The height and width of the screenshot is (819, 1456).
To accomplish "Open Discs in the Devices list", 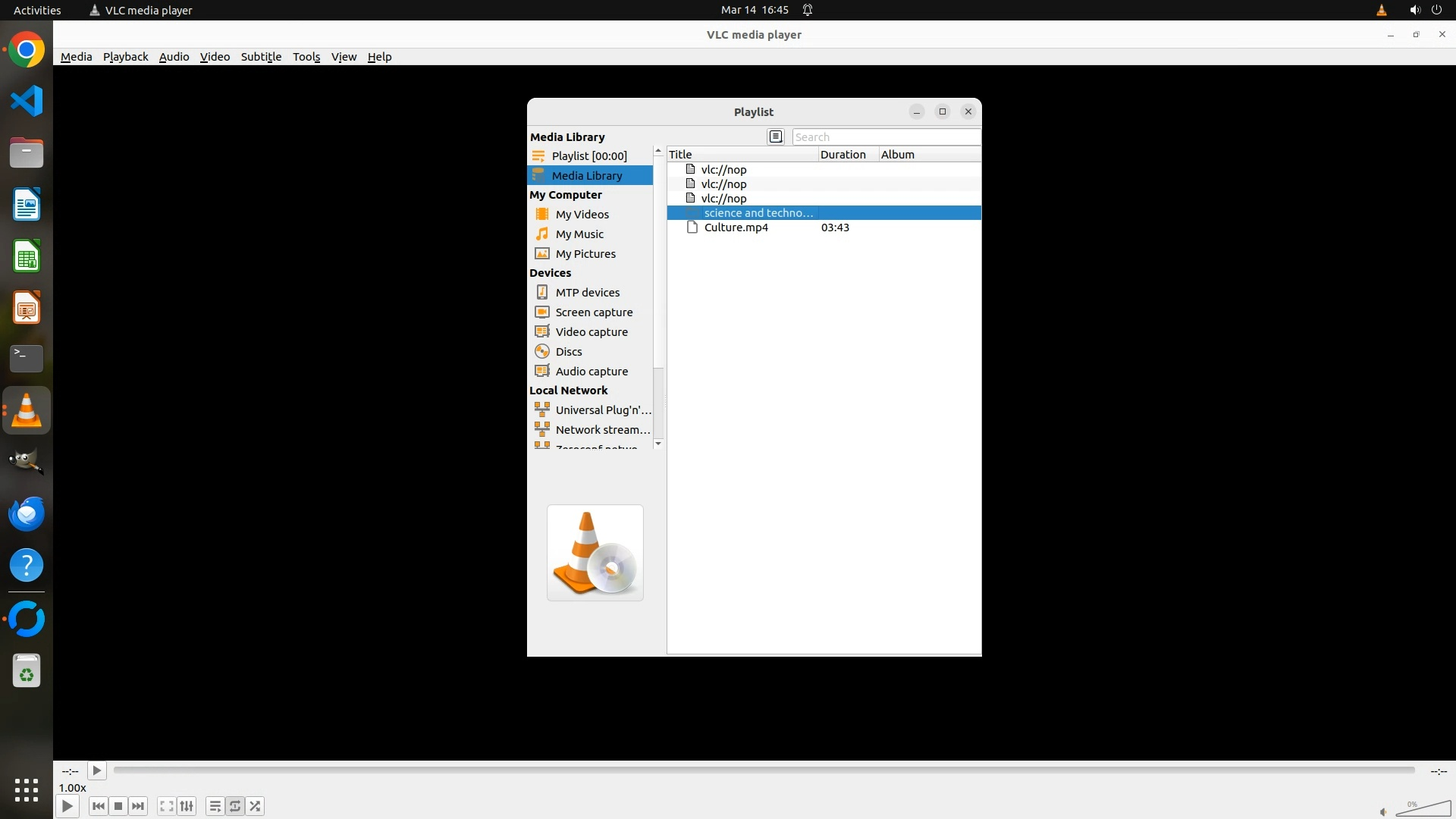I will (568, 352).
